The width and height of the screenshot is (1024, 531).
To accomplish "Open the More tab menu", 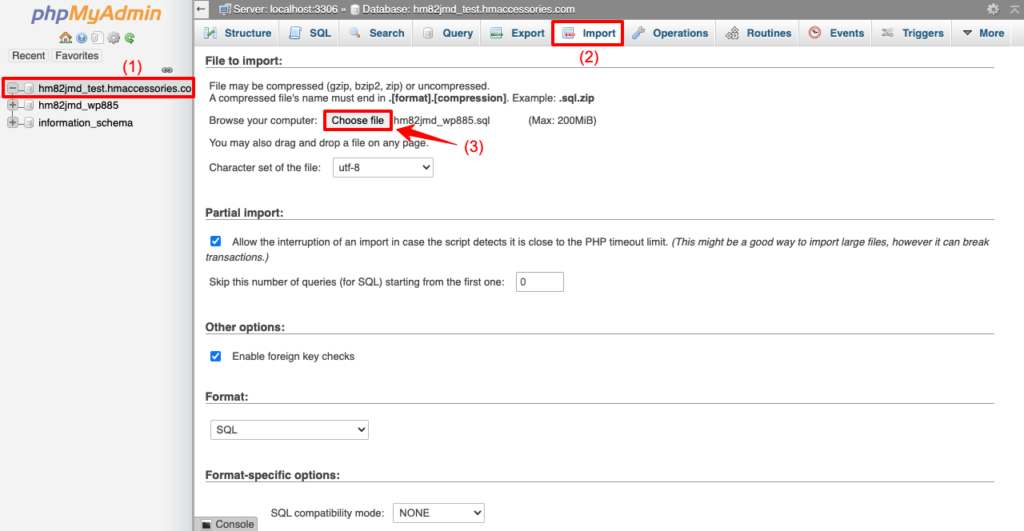I will pos(982,33).
